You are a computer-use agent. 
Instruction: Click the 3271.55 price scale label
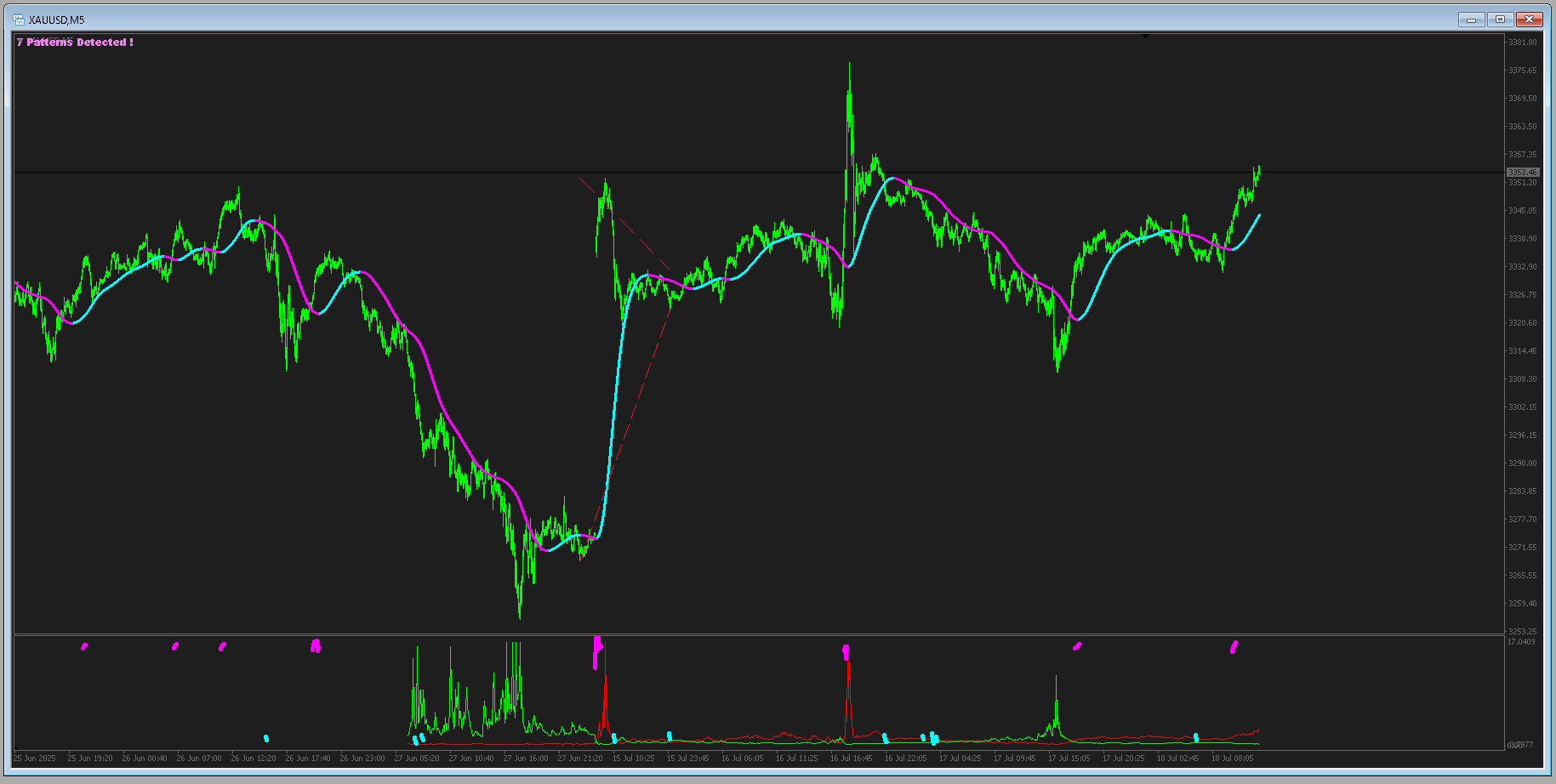point(1523,548)
